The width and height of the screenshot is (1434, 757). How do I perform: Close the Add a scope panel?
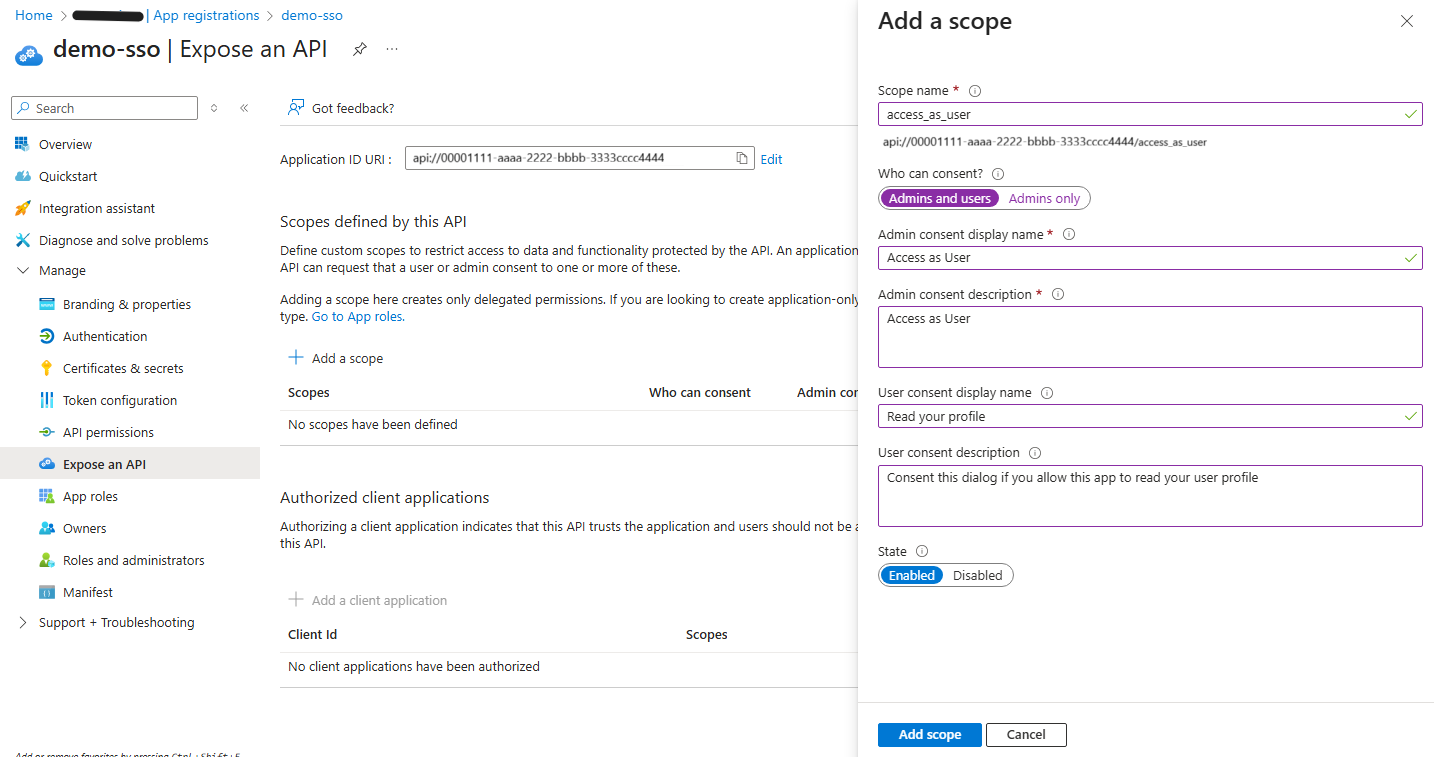click(x=1406, y=20)
